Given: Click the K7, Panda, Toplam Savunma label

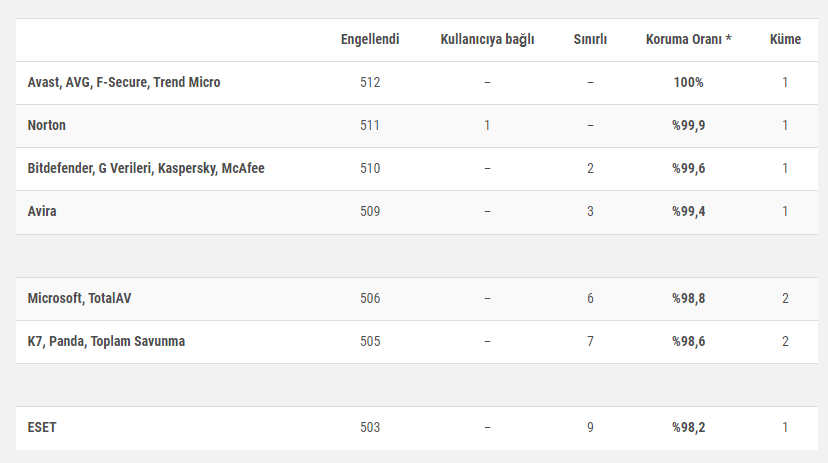Looking at the screenshot, I should pos(106,341).
